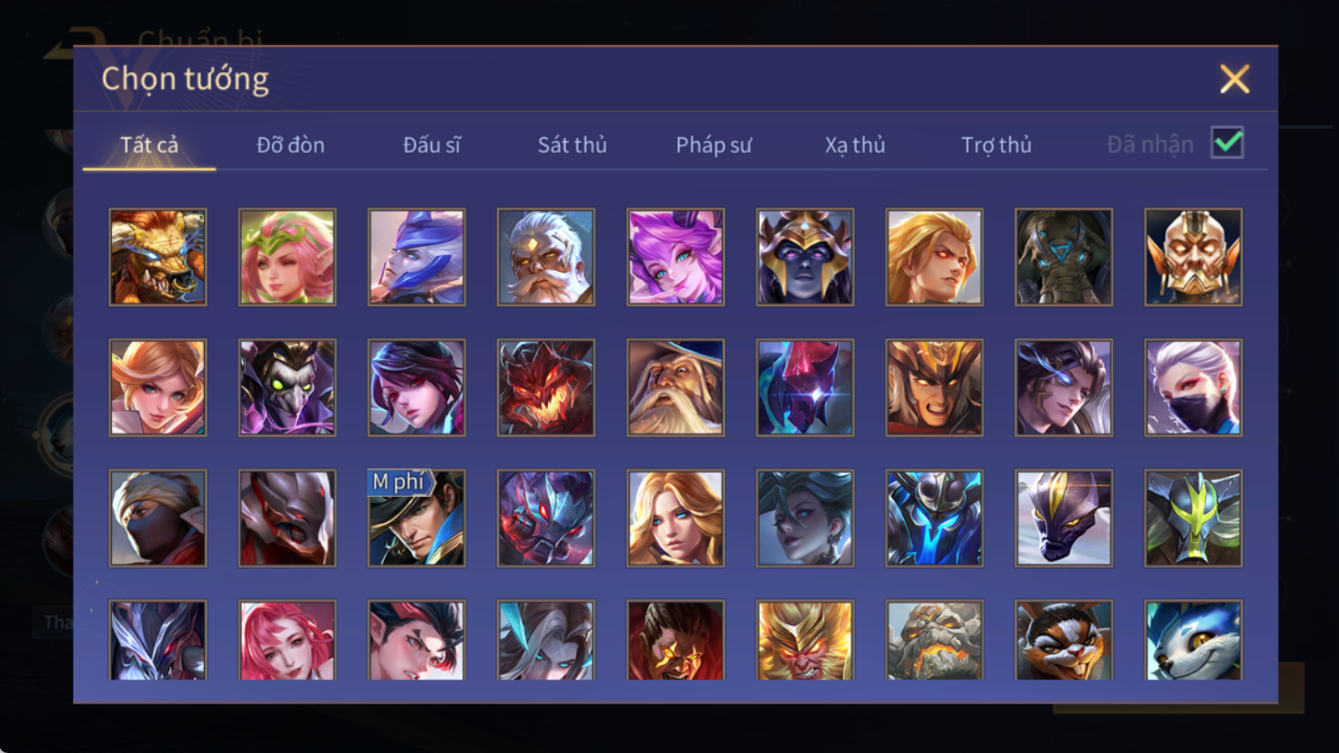Image resolution: width=1339 pixels, height=753 pixels.
Task: Pick the purple-haired girl hero portrait
Action: coord(676,257)
